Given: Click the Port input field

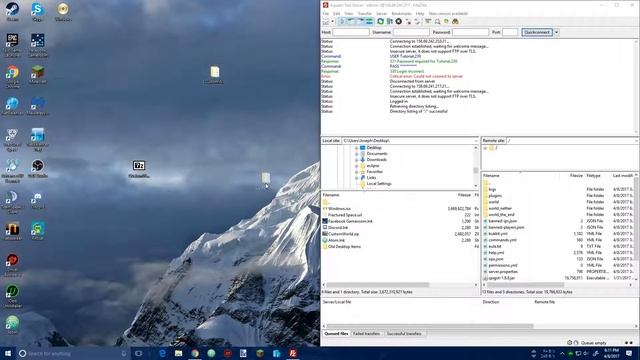Looking at the screenshot, I should [510, 32].
